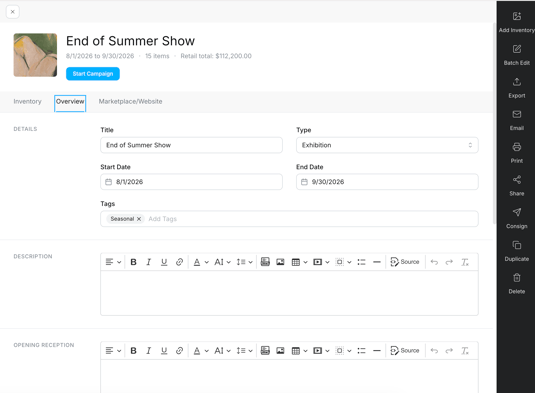Viewport: 535px width, 393px height.
Task: Open font size dropdown in Description editor
Action: point(222,262)
